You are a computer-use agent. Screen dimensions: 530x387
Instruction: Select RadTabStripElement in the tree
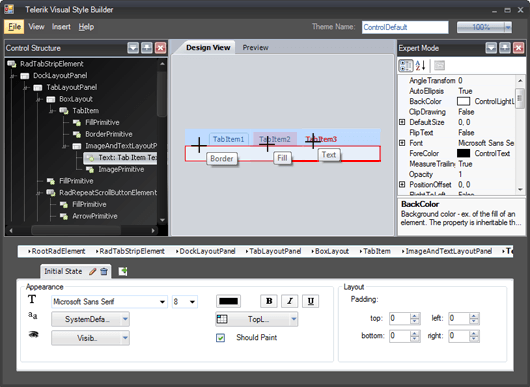click(51, 64)
